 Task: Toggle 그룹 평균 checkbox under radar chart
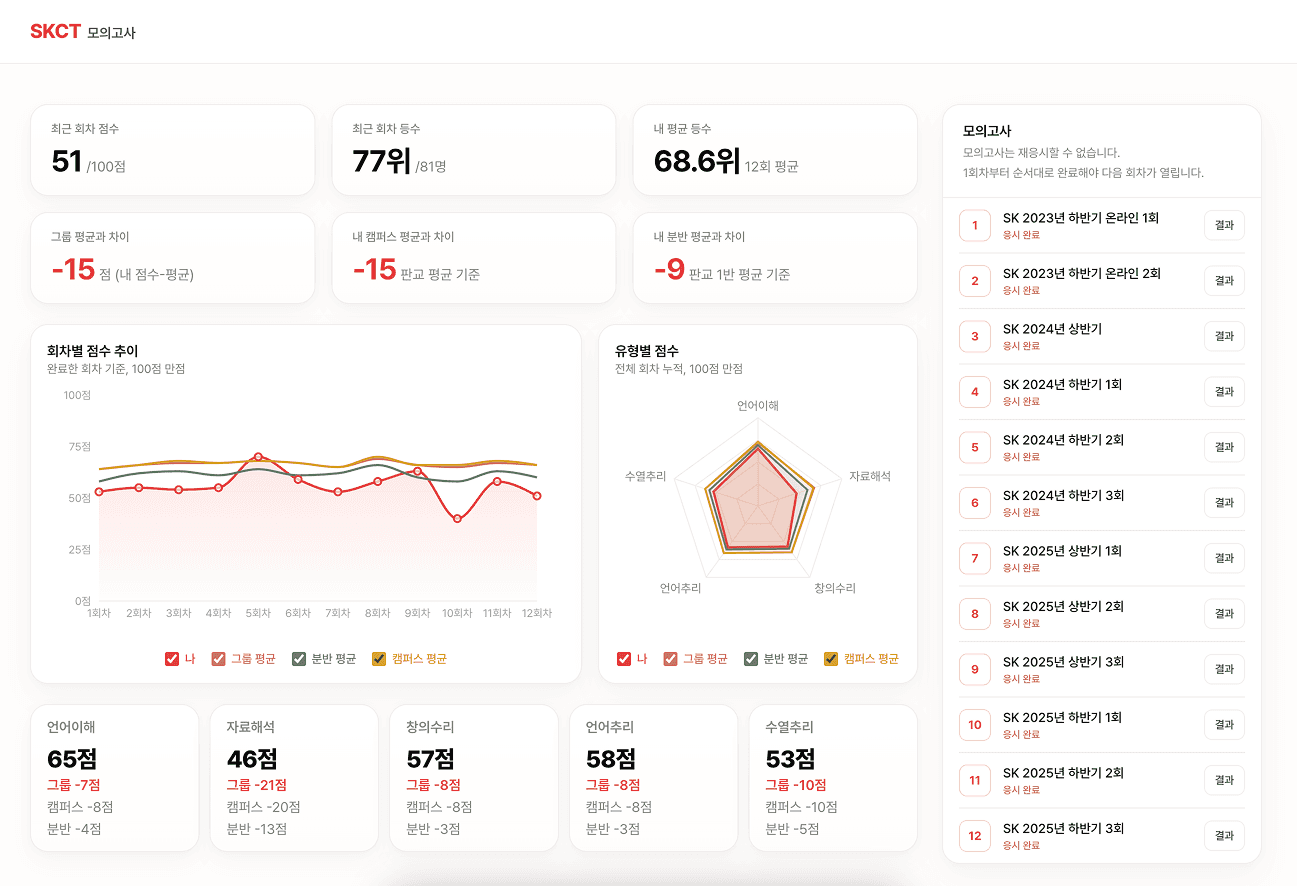(671, 659)
